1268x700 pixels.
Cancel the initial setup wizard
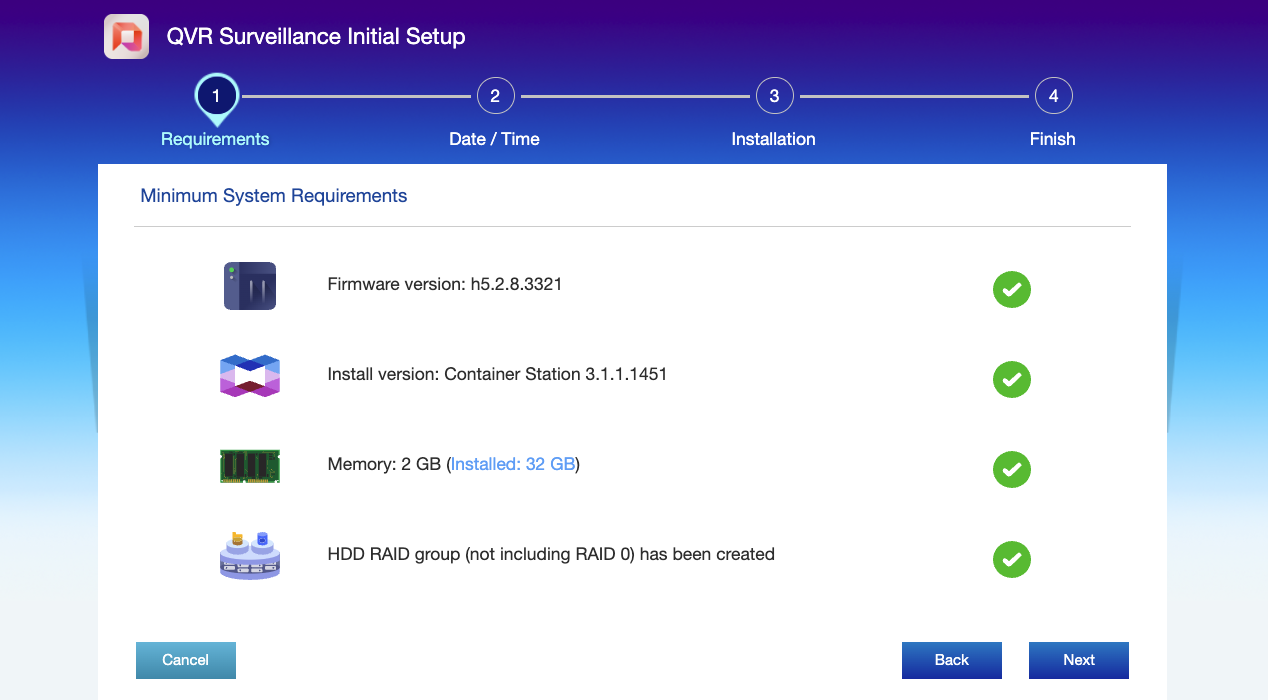[186, 660]
